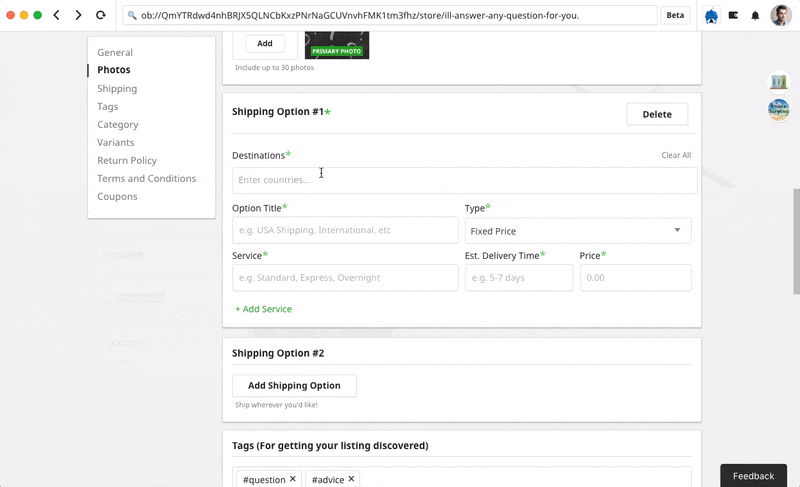The height and width of the screenshot is (487, 800).
Task: Delete Shipping Option #1
Action: [x=657, y=114]
